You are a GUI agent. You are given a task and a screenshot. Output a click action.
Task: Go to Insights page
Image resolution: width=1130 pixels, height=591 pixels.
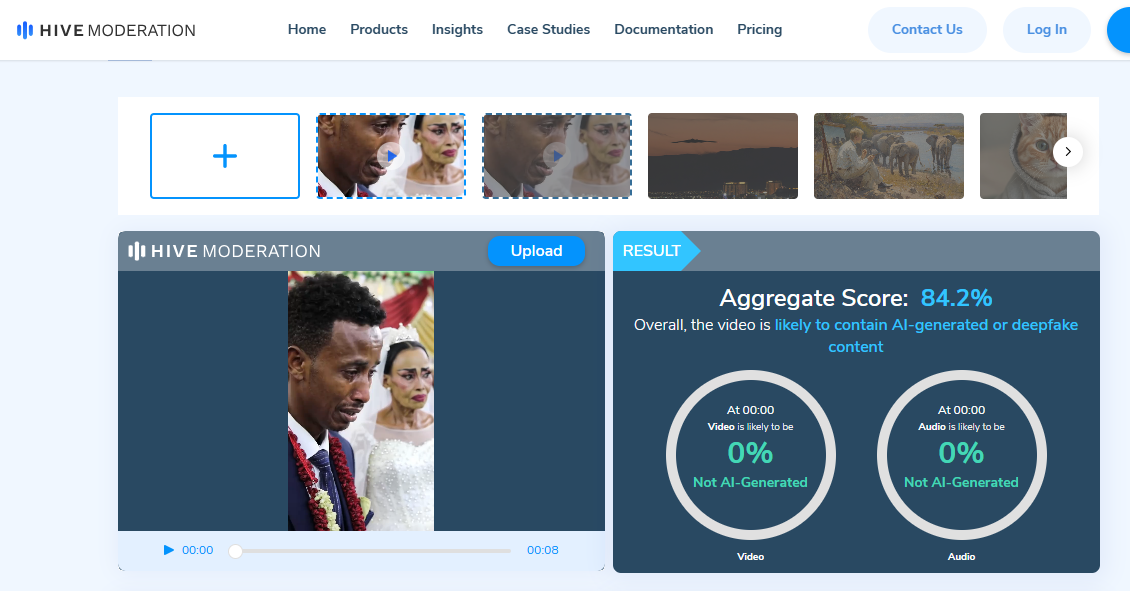[457, 30]
